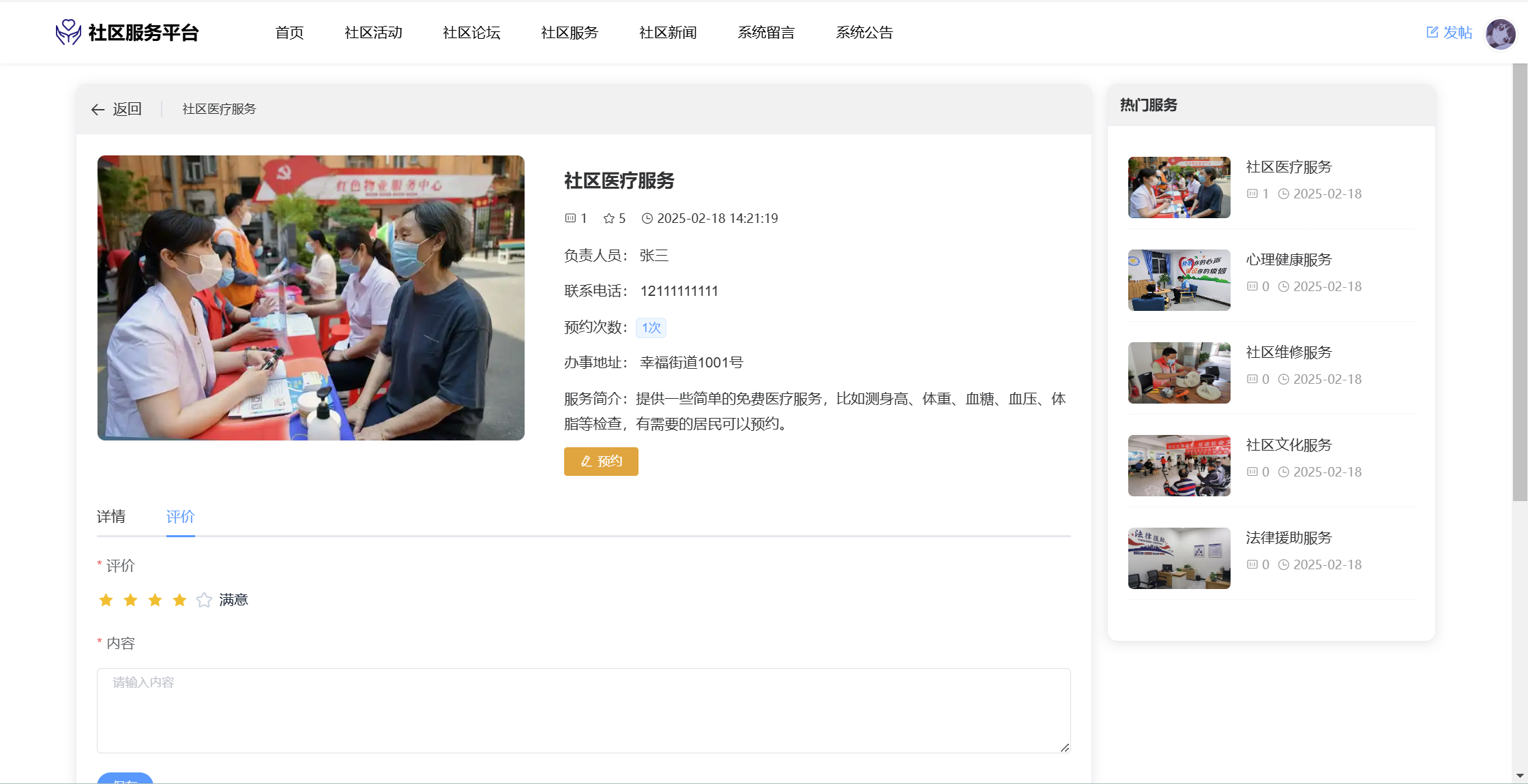Image resolution: width=1528 pixels, height=784 pixels.
Task: Open 法律援助服务 hot service link
Action: [1289, 538]
